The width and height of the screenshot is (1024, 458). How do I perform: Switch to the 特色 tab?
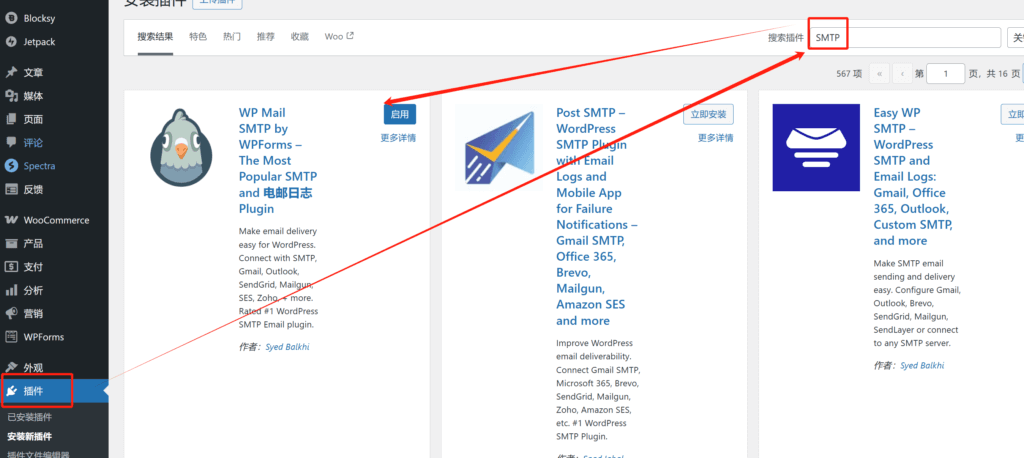tap(198, 37)
